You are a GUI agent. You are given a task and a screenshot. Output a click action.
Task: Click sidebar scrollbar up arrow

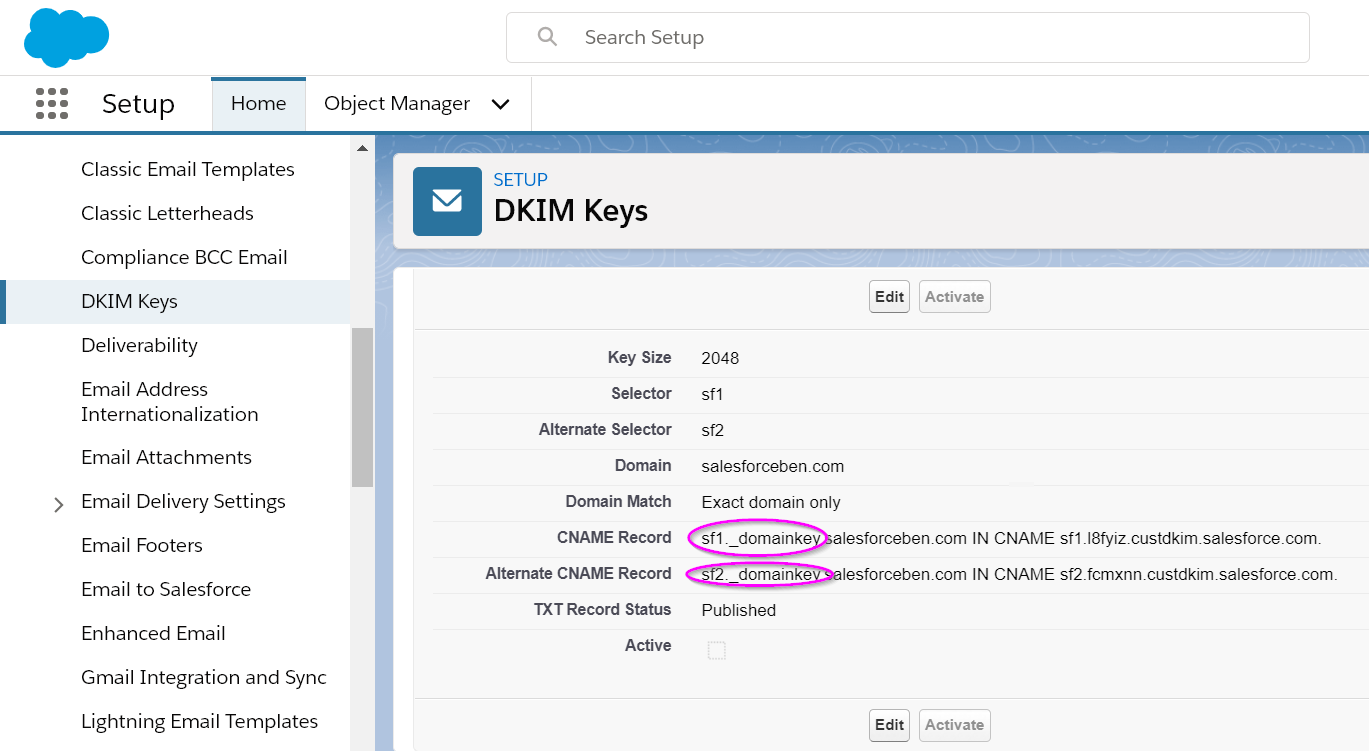tap(362, 148)
